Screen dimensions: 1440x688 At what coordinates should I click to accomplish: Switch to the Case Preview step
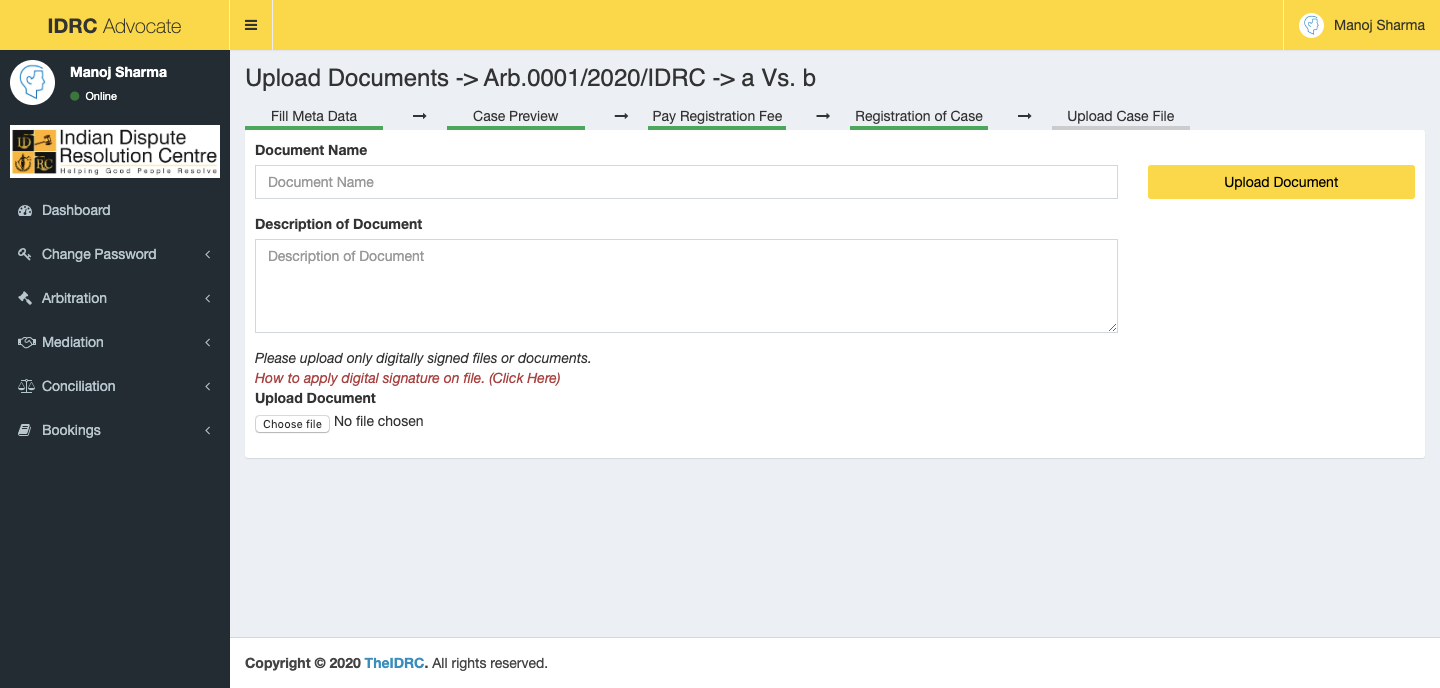click(x=515, y=116)
